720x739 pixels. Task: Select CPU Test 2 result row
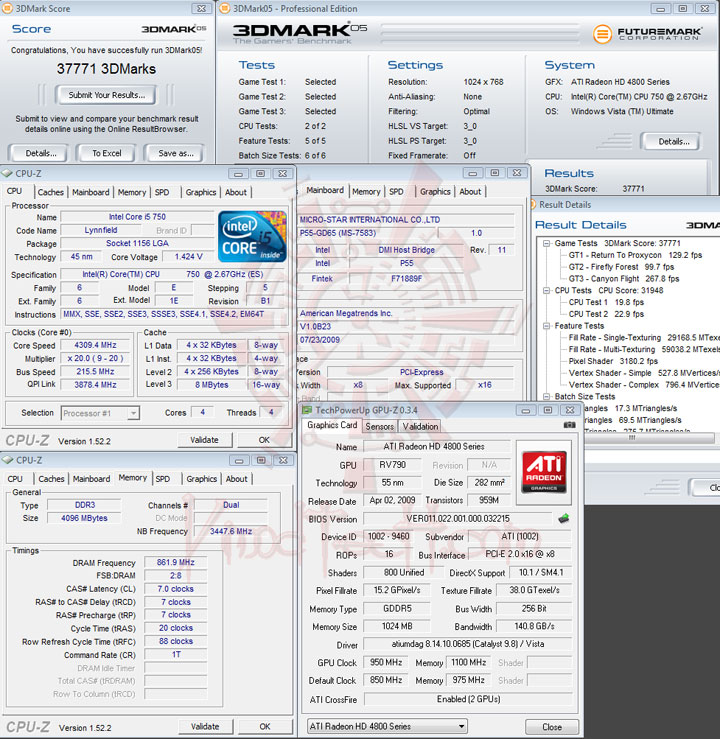click(606, 314)
